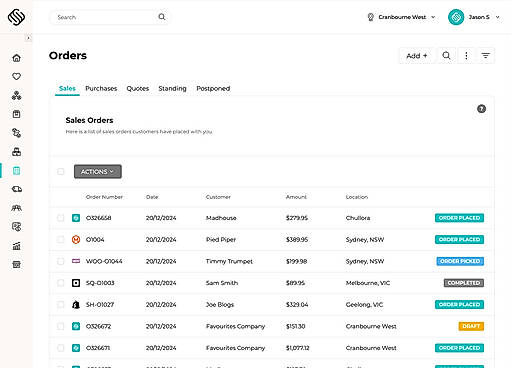Click the Add + button

[x=417, y=56]
